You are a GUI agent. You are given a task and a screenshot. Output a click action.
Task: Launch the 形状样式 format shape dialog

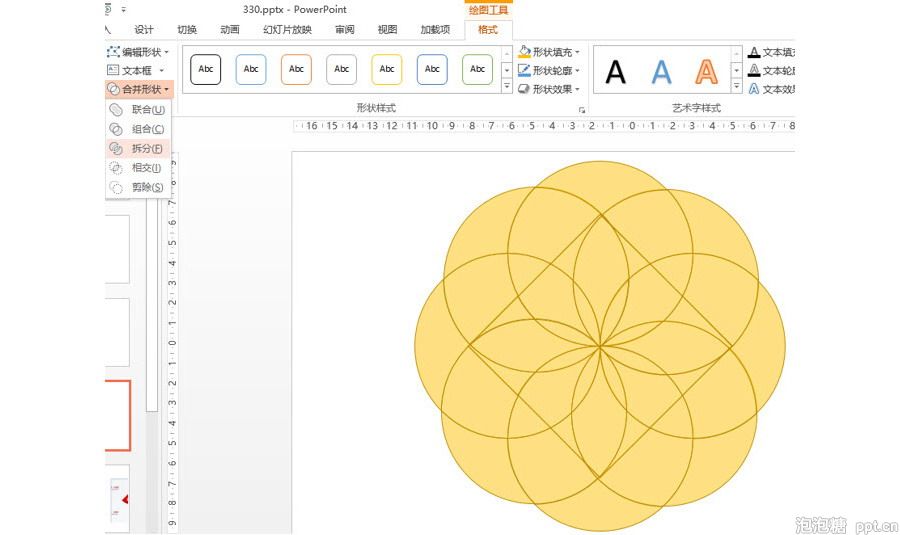[x=581, y=110]
